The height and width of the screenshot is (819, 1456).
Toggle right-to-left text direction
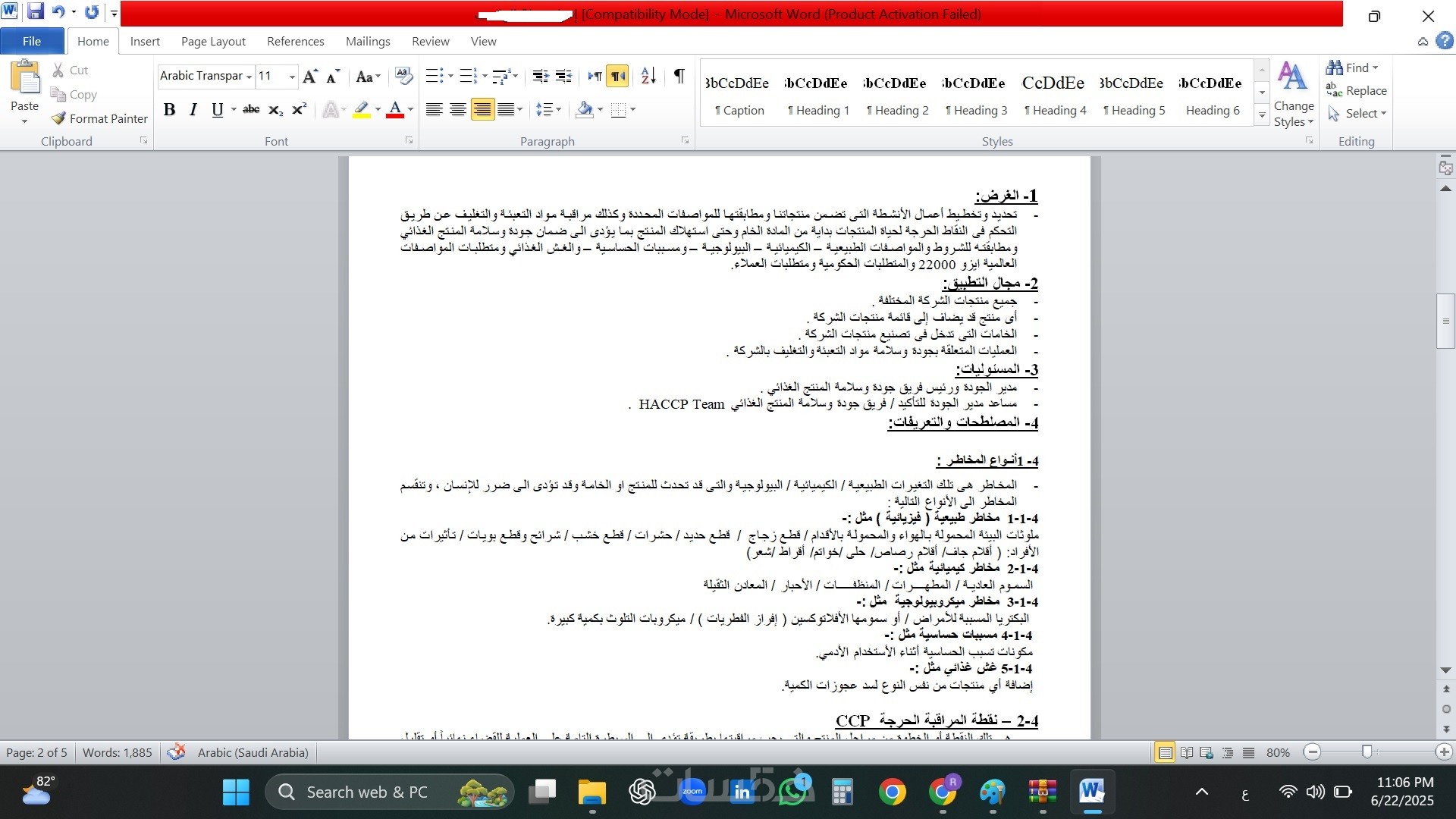coord(618,76)
